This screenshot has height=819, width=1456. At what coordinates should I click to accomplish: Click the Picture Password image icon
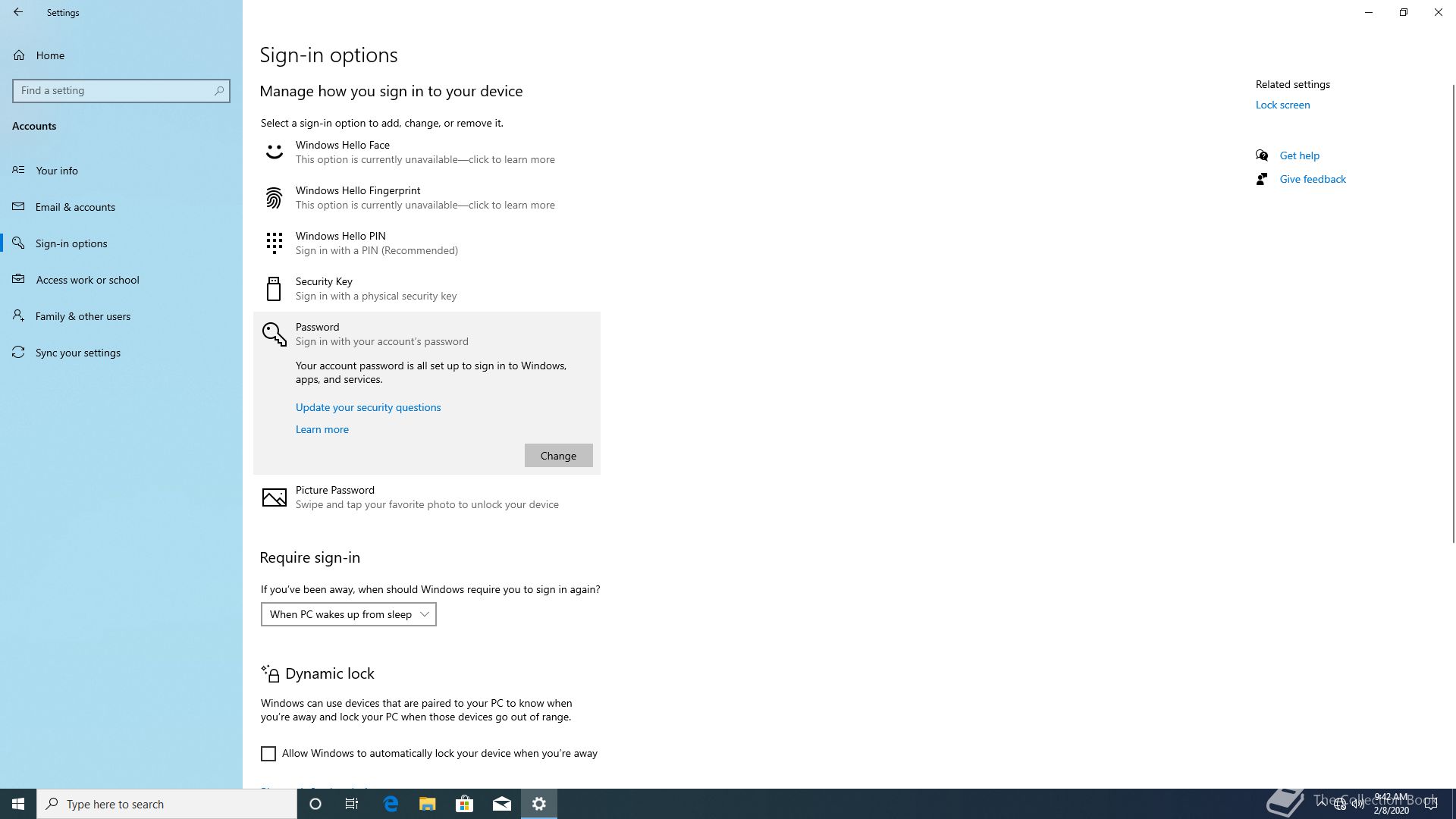click(x=274, y=497)
